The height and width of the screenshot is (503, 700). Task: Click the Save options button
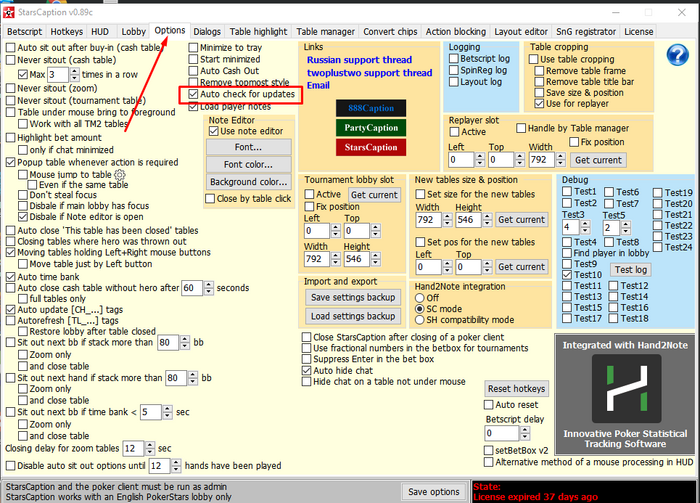(x=433, y=491)
